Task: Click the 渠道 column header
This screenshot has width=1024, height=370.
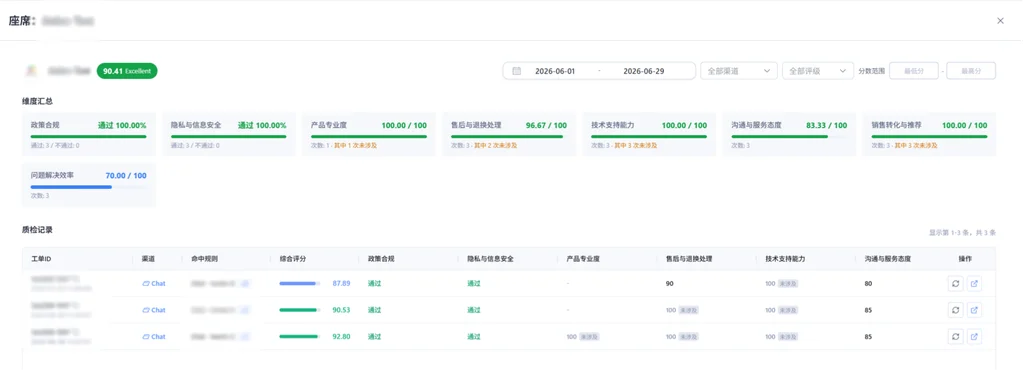Action: pyautogui.click(x=148, y=259)
